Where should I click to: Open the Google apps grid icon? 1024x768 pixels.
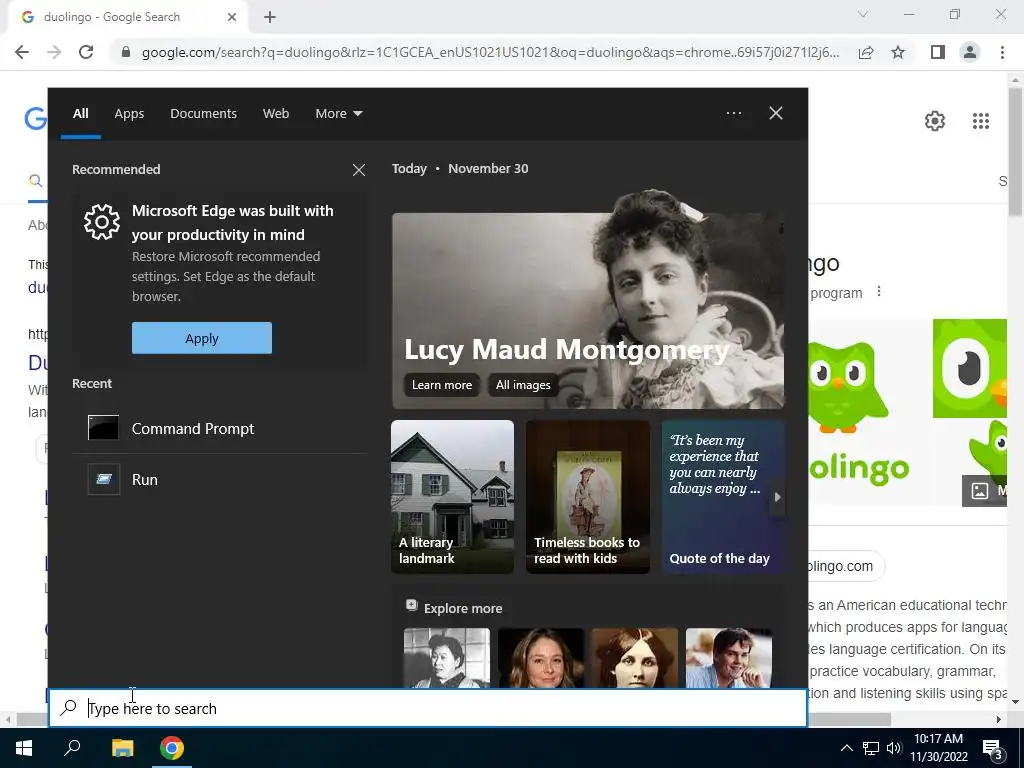[981, 121]
